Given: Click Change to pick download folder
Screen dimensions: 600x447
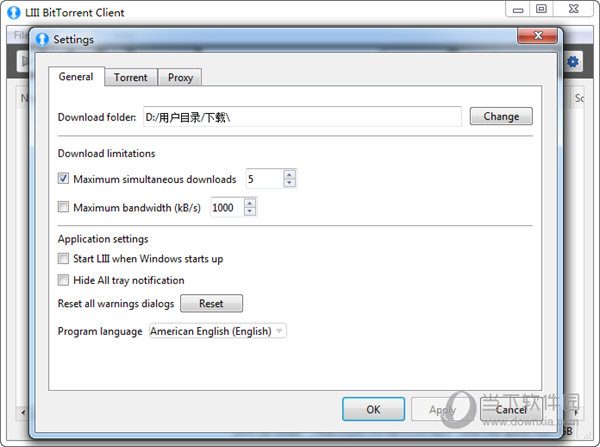Looking at the screenshot, I should coord(501,116).
